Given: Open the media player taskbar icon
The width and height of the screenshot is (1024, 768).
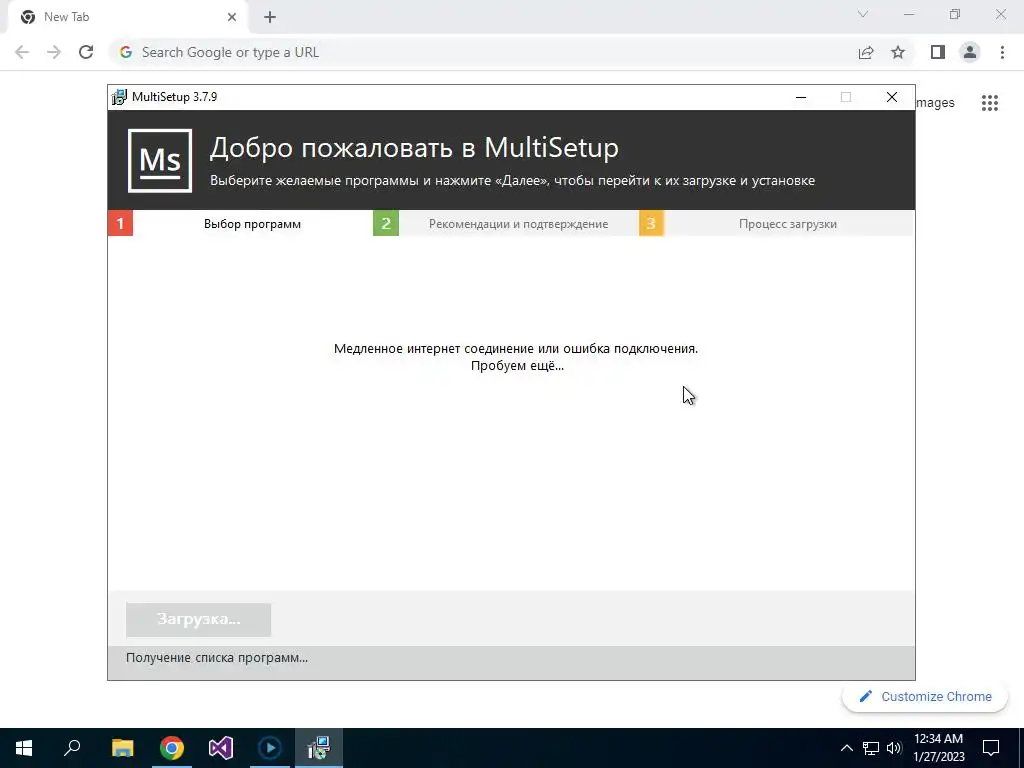Looking at the screenshot, I should (x=270, y=748).
